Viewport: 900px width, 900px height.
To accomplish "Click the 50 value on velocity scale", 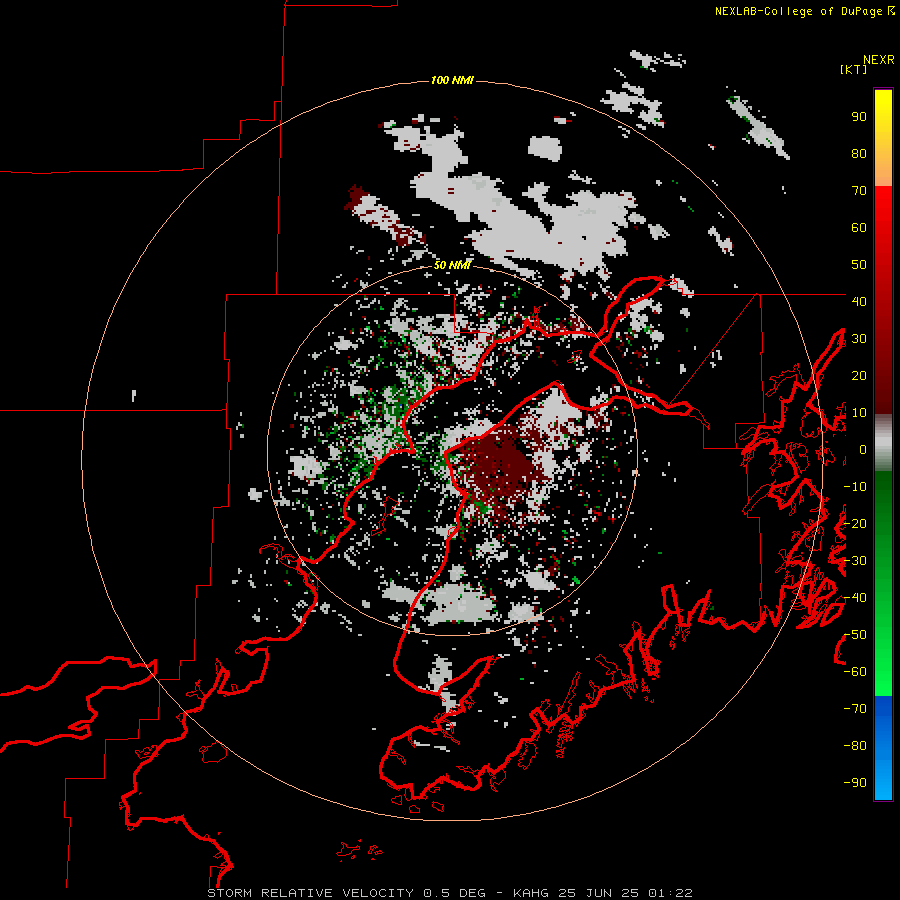I will pos(859,265).
